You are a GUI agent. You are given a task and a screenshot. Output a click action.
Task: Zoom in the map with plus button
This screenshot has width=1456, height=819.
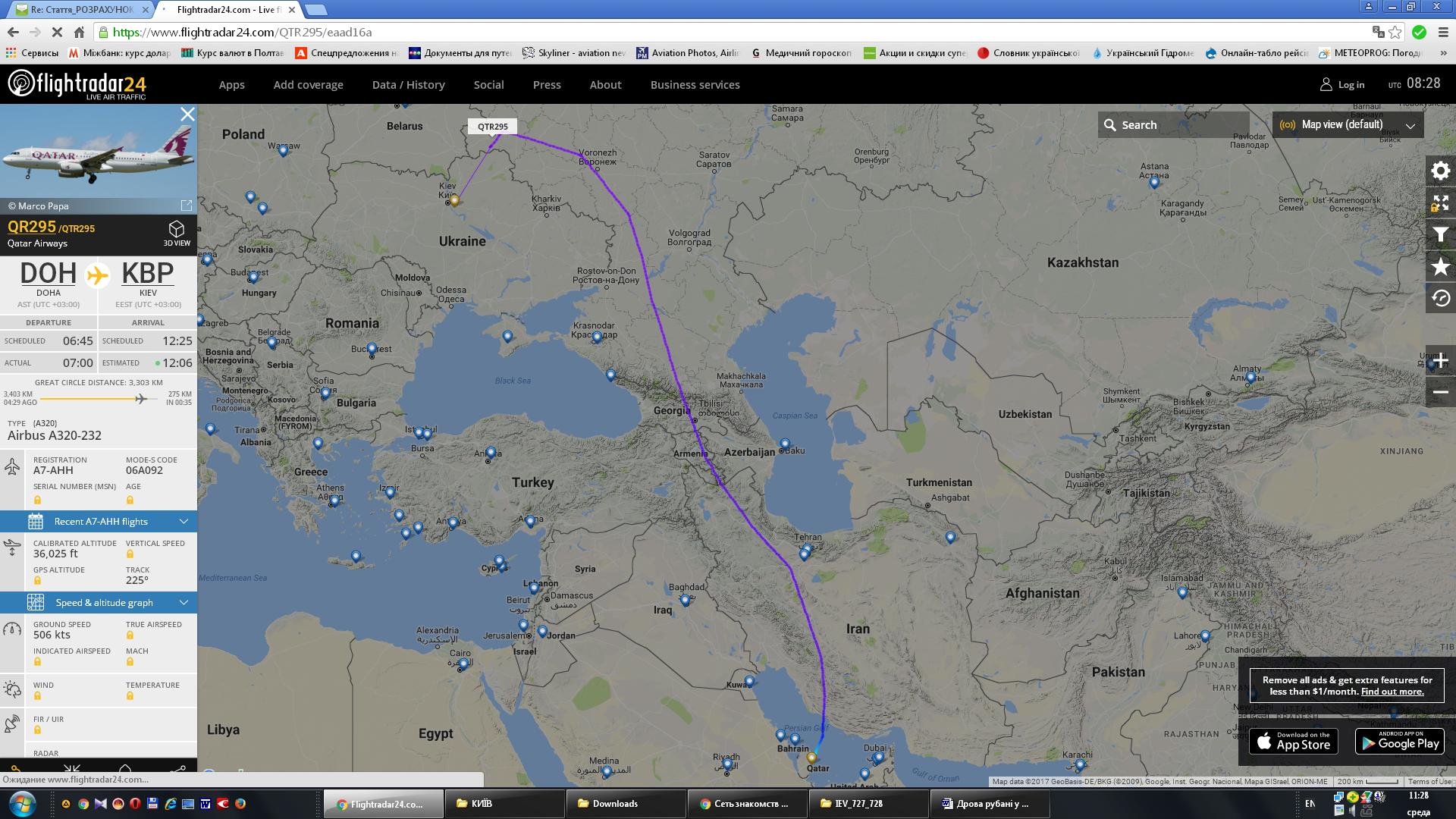tap(1440, 361)
